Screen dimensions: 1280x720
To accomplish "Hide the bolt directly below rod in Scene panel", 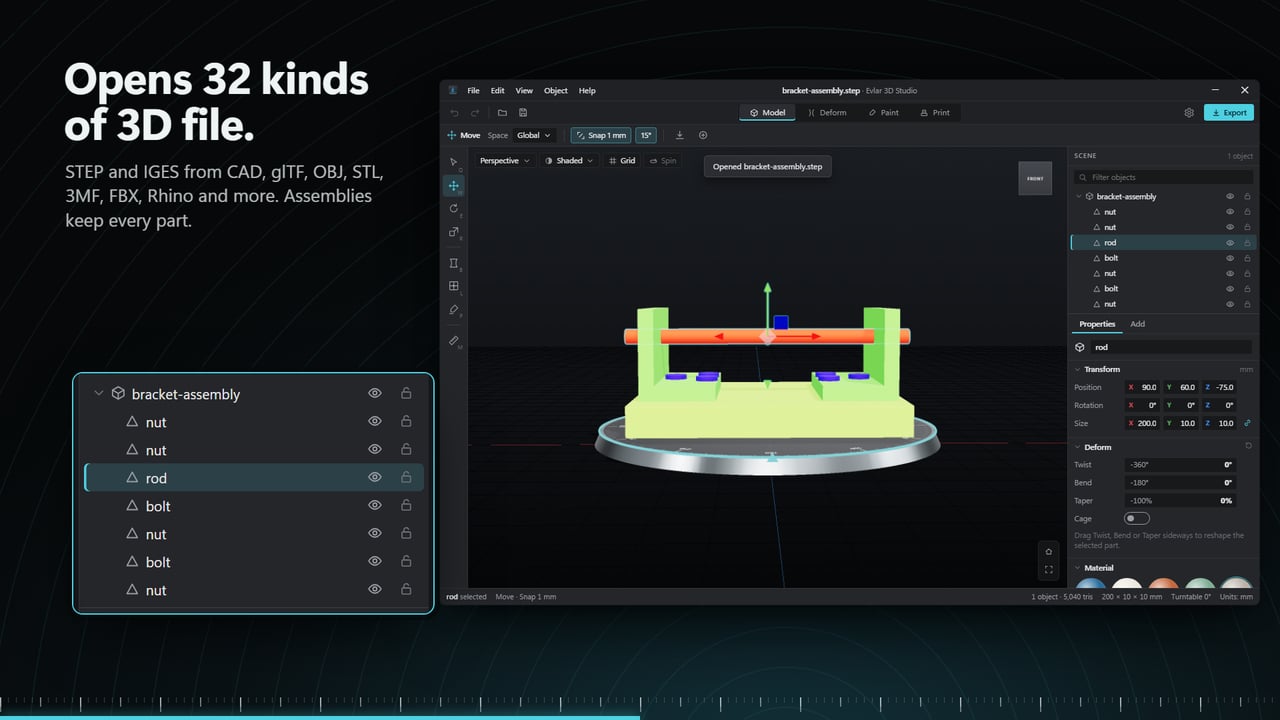I will [x=1230, y=258].
